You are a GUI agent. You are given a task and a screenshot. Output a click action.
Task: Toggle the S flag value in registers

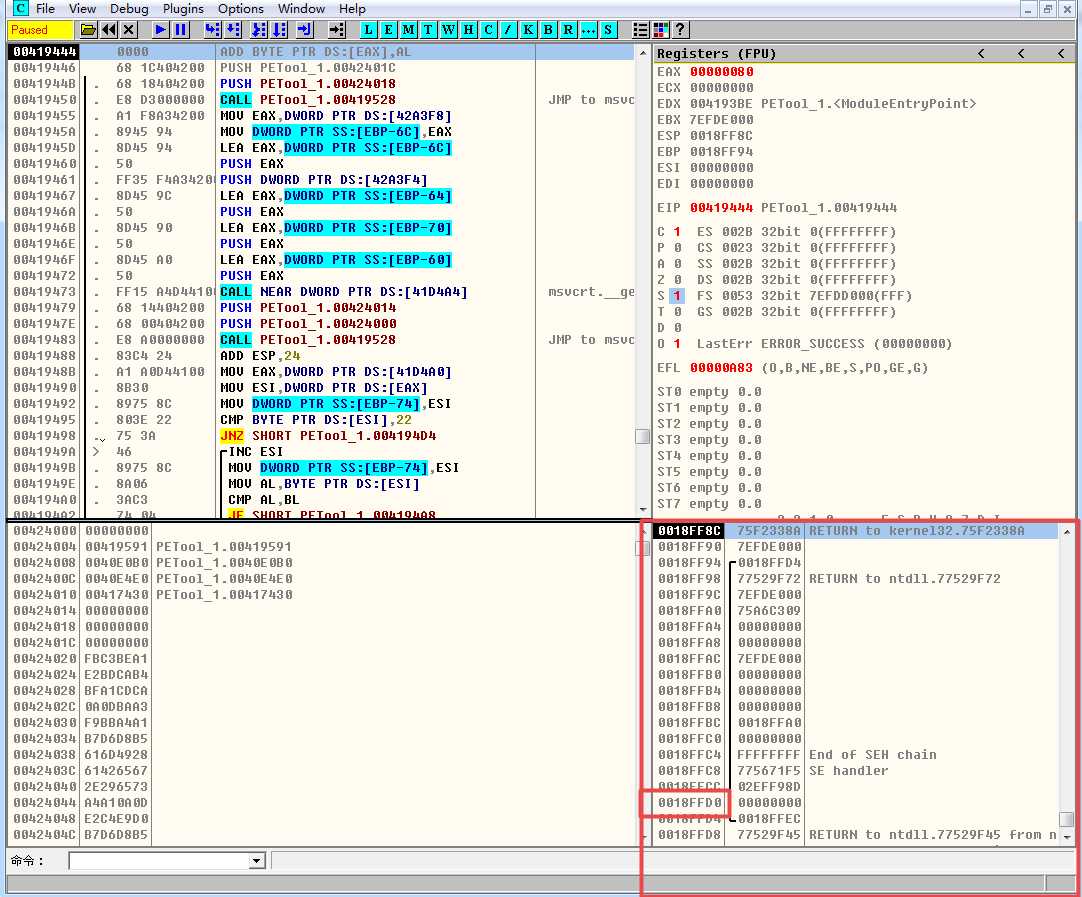tap(675, 296)
